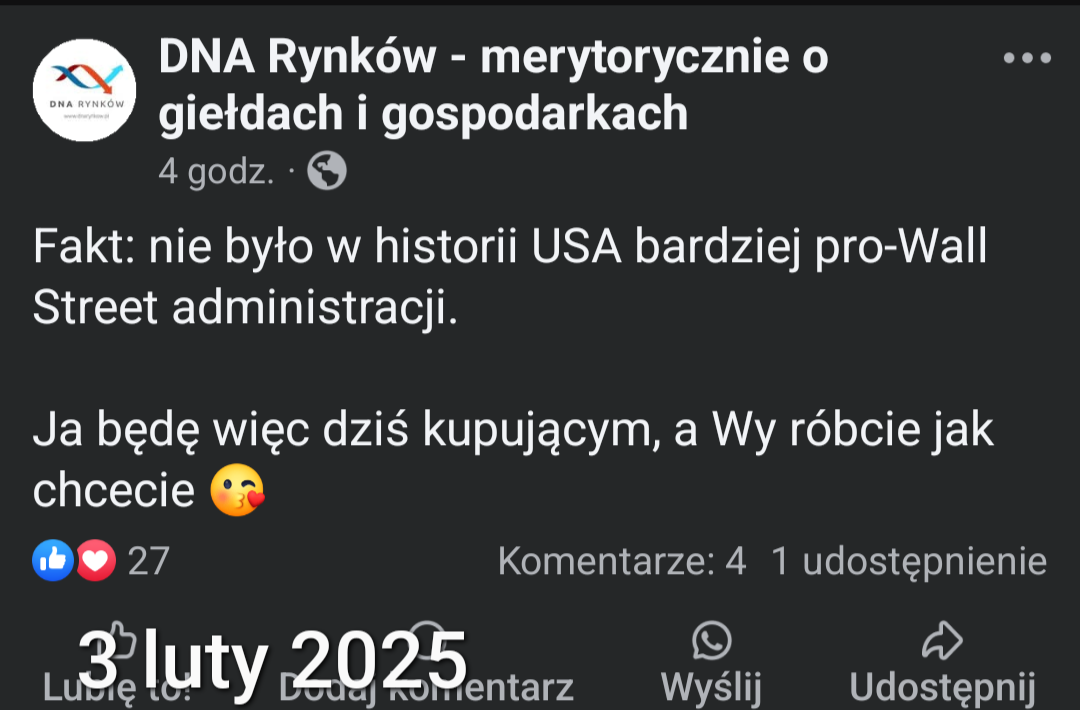1080x710 pixels.
Task: Tap the thumbs-up Lubię to icon
Action: [118, 640]
